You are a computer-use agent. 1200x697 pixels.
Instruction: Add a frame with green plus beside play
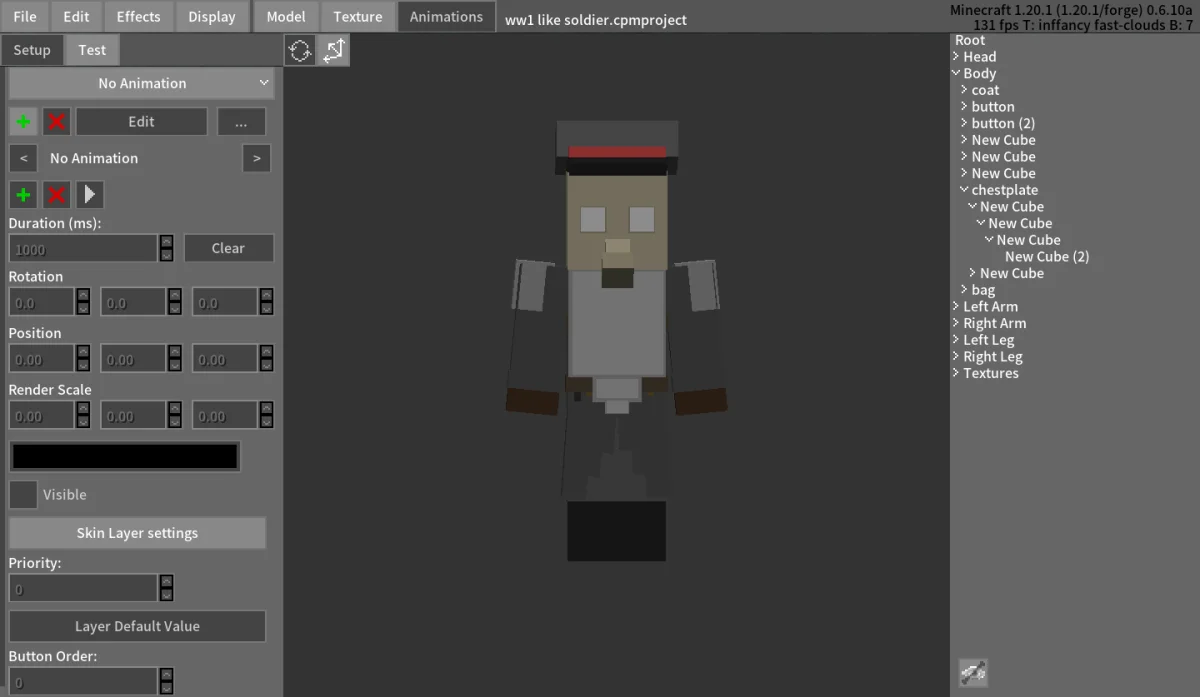coord(23,194)
